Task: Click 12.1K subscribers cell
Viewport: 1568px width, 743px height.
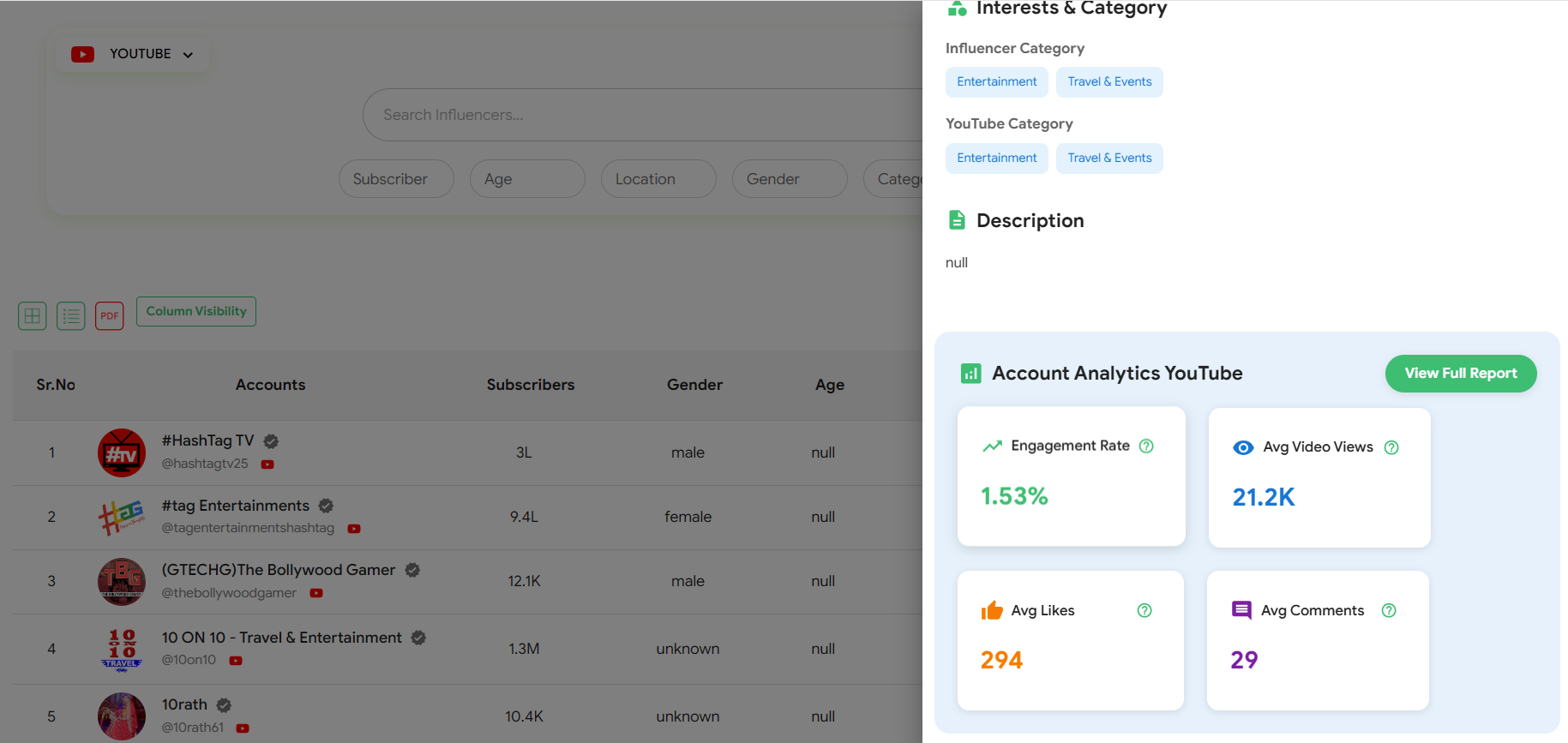Action: 524,581
